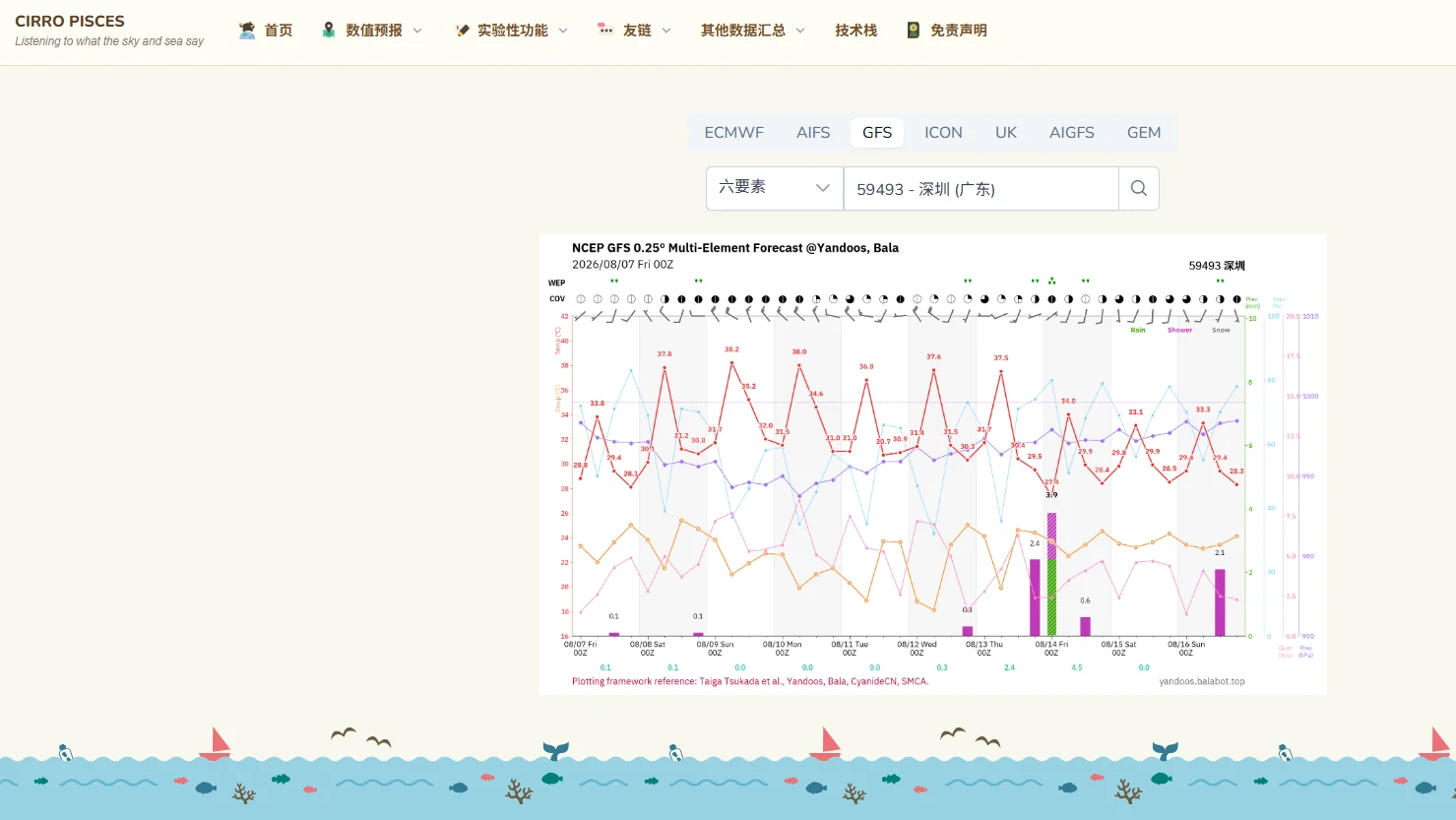
Task: Switch to the AIFS model tab
Action: (x=813, y=132)
